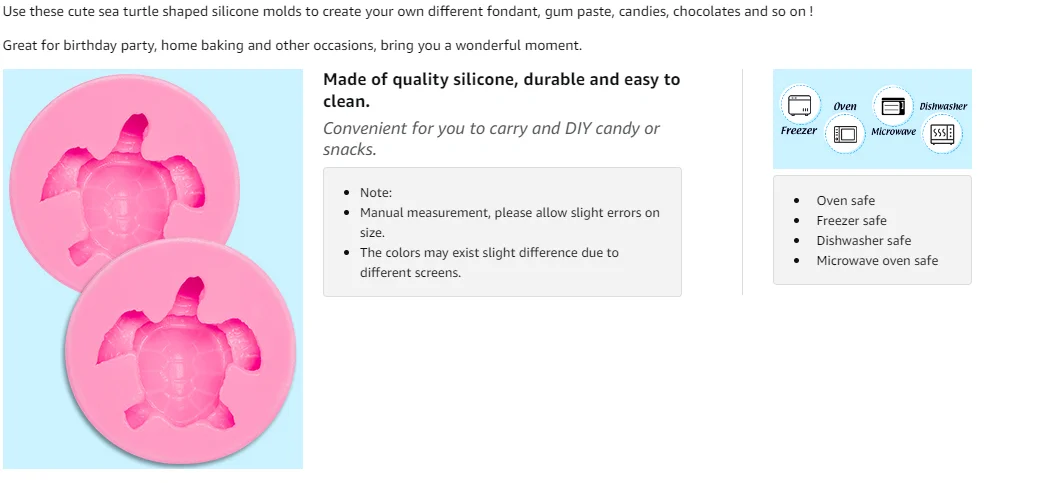Click the "Great for birthday party" sentence

(x=292, y=46)
